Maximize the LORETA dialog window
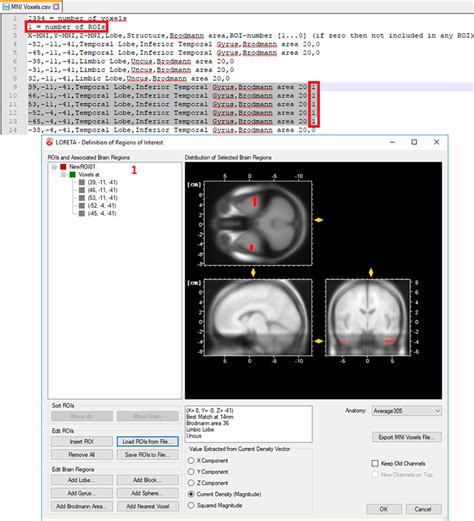This screenshot has width=474, height=521. [x=414, y=142]
